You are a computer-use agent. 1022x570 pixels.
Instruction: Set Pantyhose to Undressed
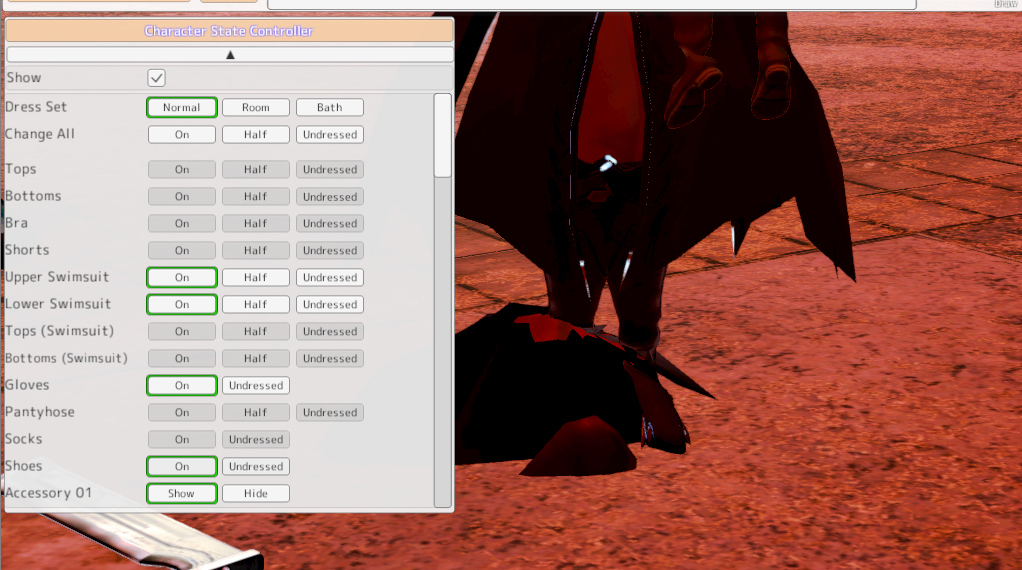coord(330,413)
